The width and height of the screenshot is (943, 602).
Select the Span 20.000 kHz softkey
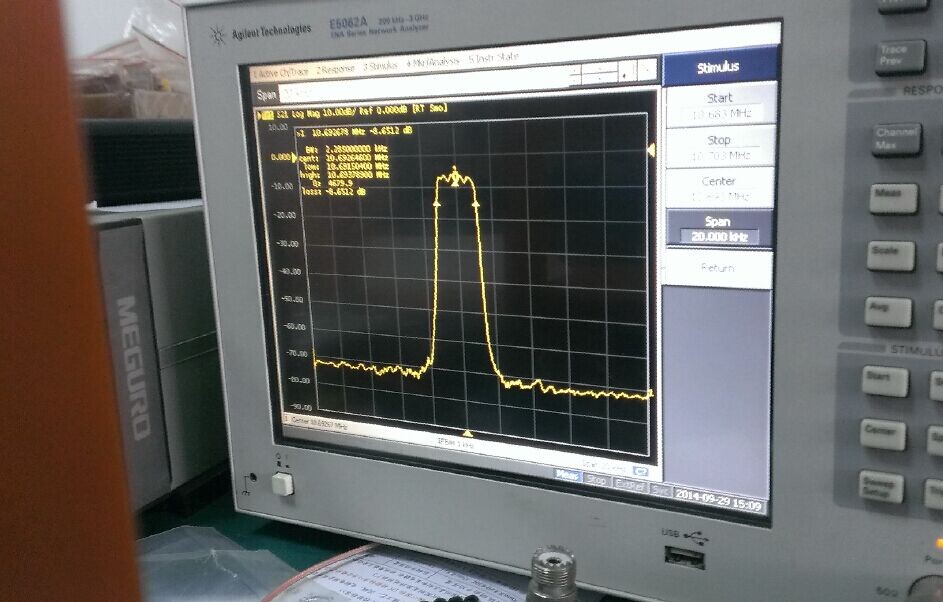click(719, 229)
